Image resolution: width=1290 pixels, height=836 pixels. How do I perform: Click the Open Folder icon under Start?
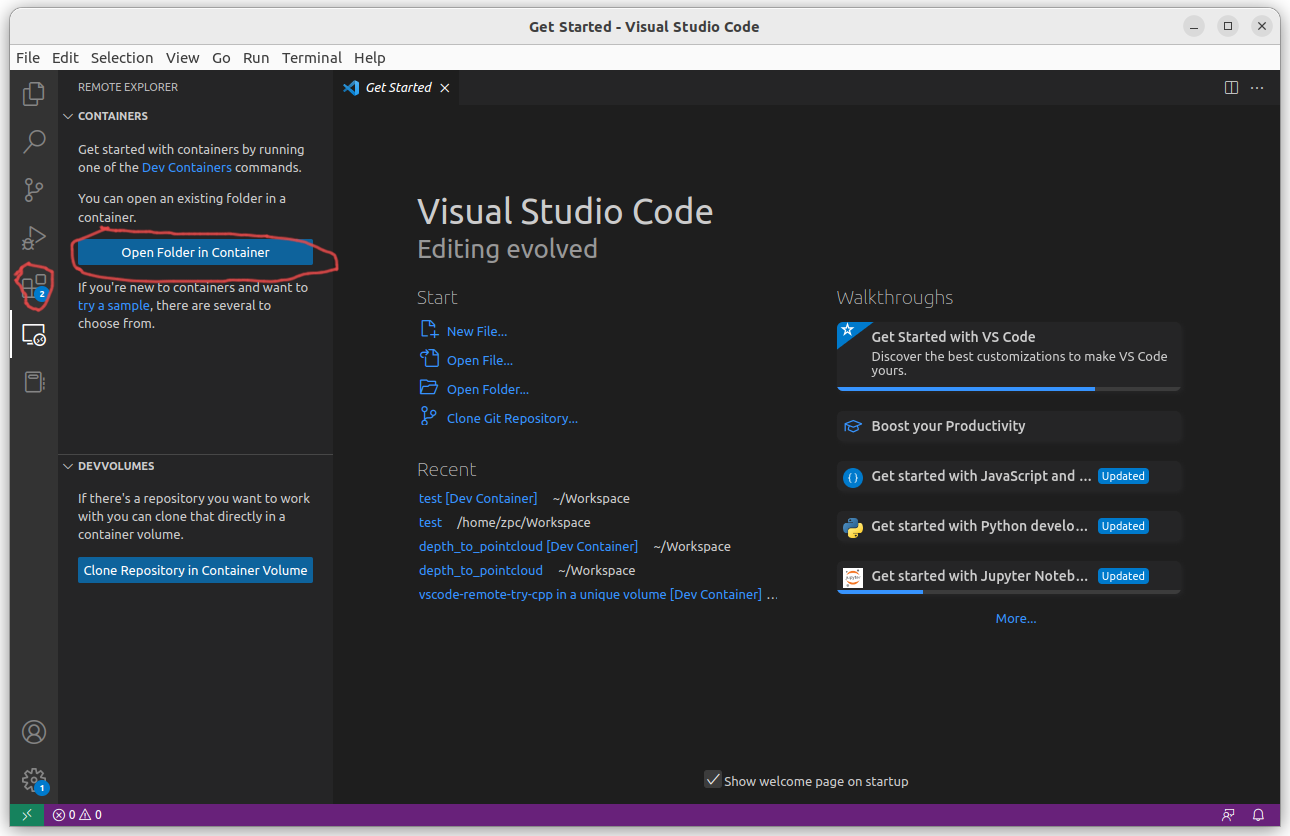pyautogui.click(x=429, y=388)
